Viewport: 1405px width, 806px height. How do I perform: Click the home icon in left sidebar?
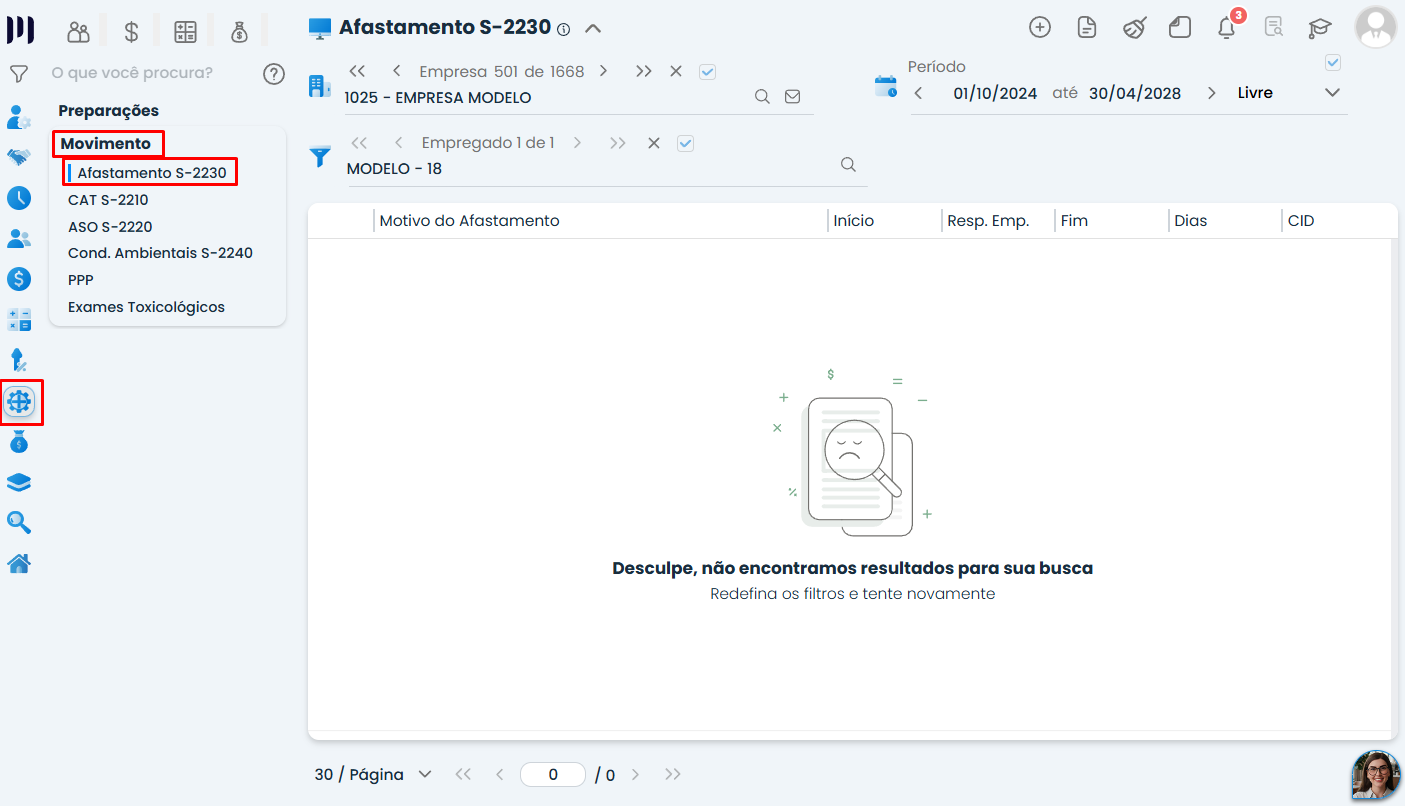click(x=19, y=564)
